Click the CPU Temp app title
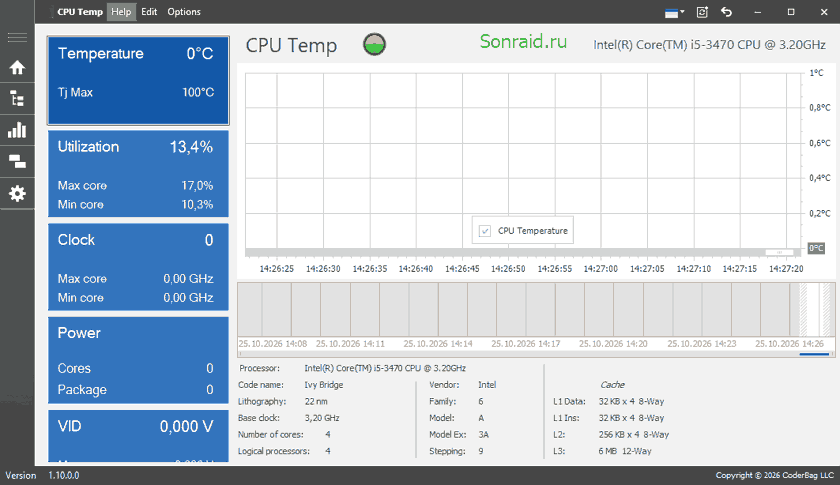 [80, 12]
